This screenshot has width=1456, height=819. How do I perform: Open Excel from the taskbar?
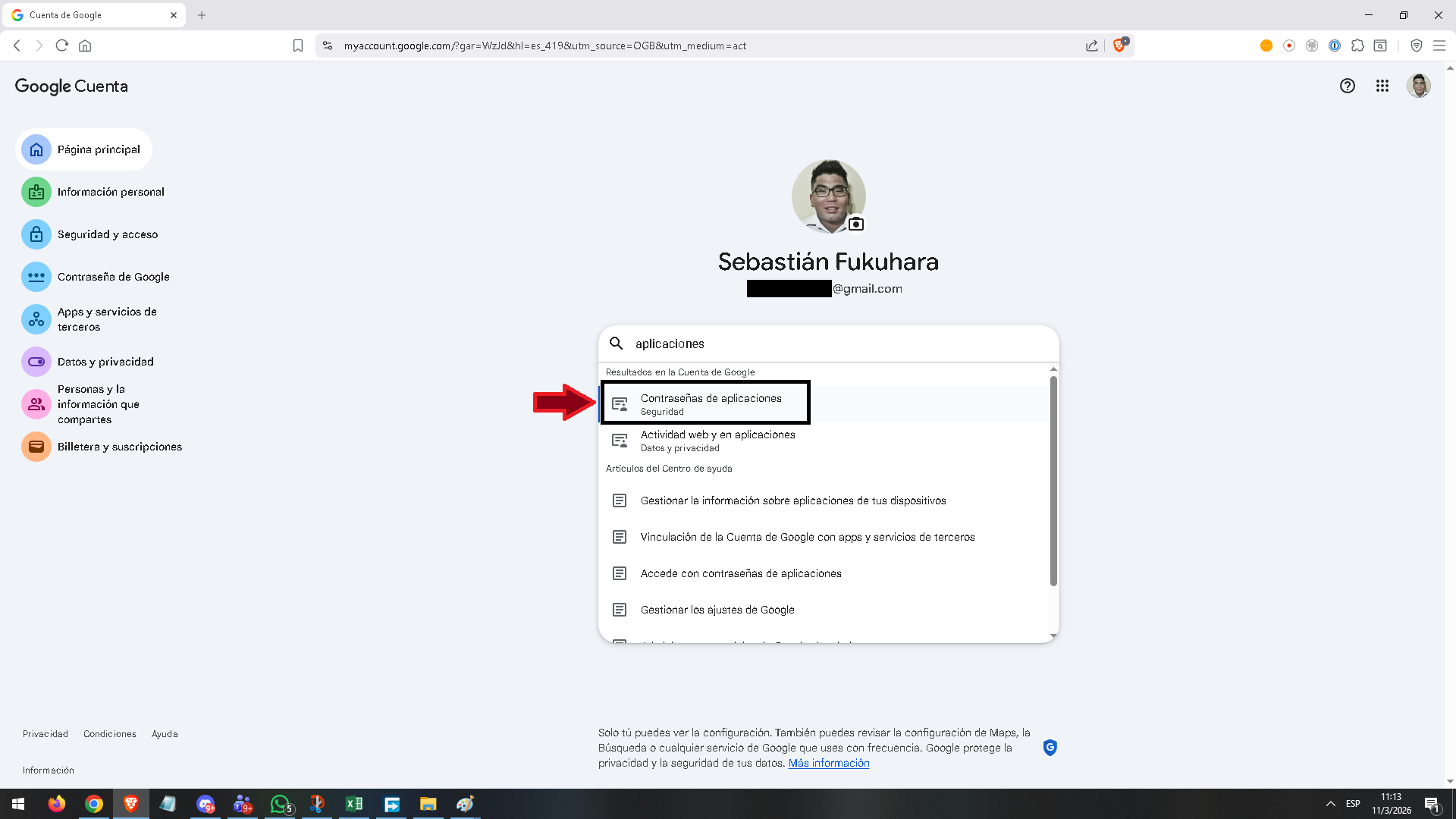pyautogui.click(x=353, y=804)
